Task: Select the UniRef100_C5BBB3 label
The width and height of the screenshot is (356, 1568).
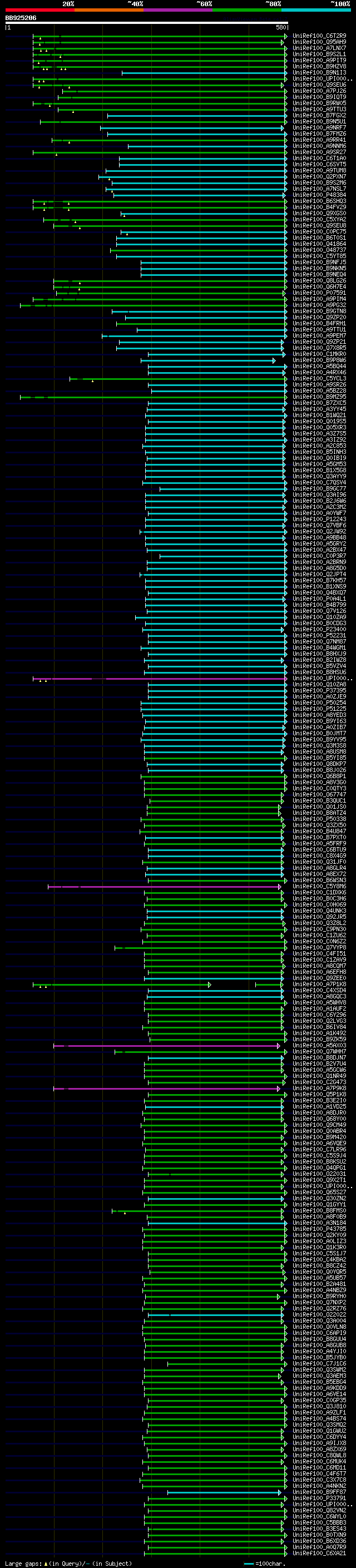Action: [319, 1523]
